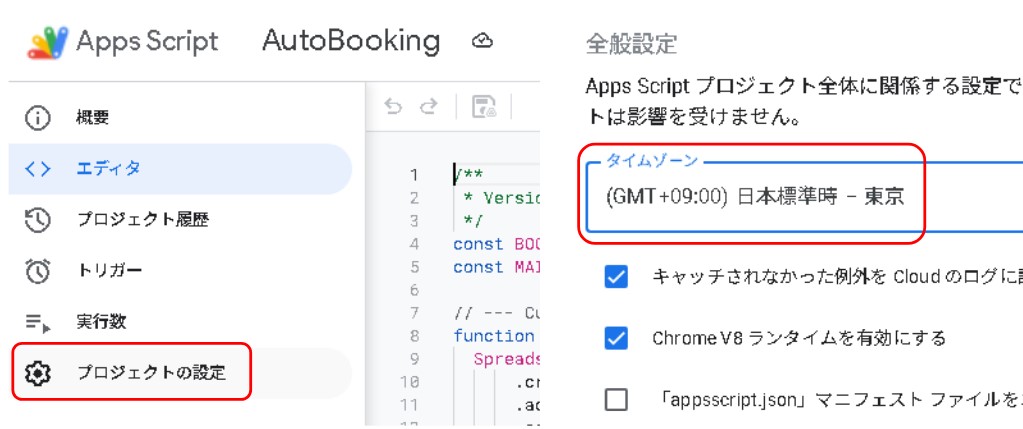Toggle the Cloud log uncaught exceptions checkbox

(617, 277)
